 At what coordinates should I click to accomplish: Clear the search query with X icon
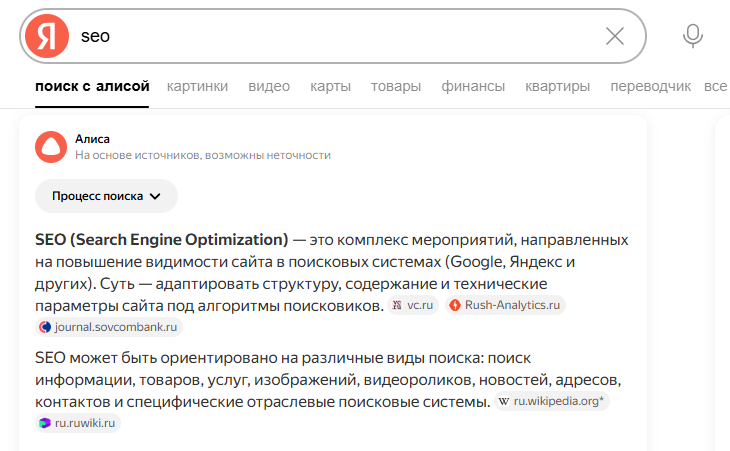pyautogui.click(x=615, y=36)
